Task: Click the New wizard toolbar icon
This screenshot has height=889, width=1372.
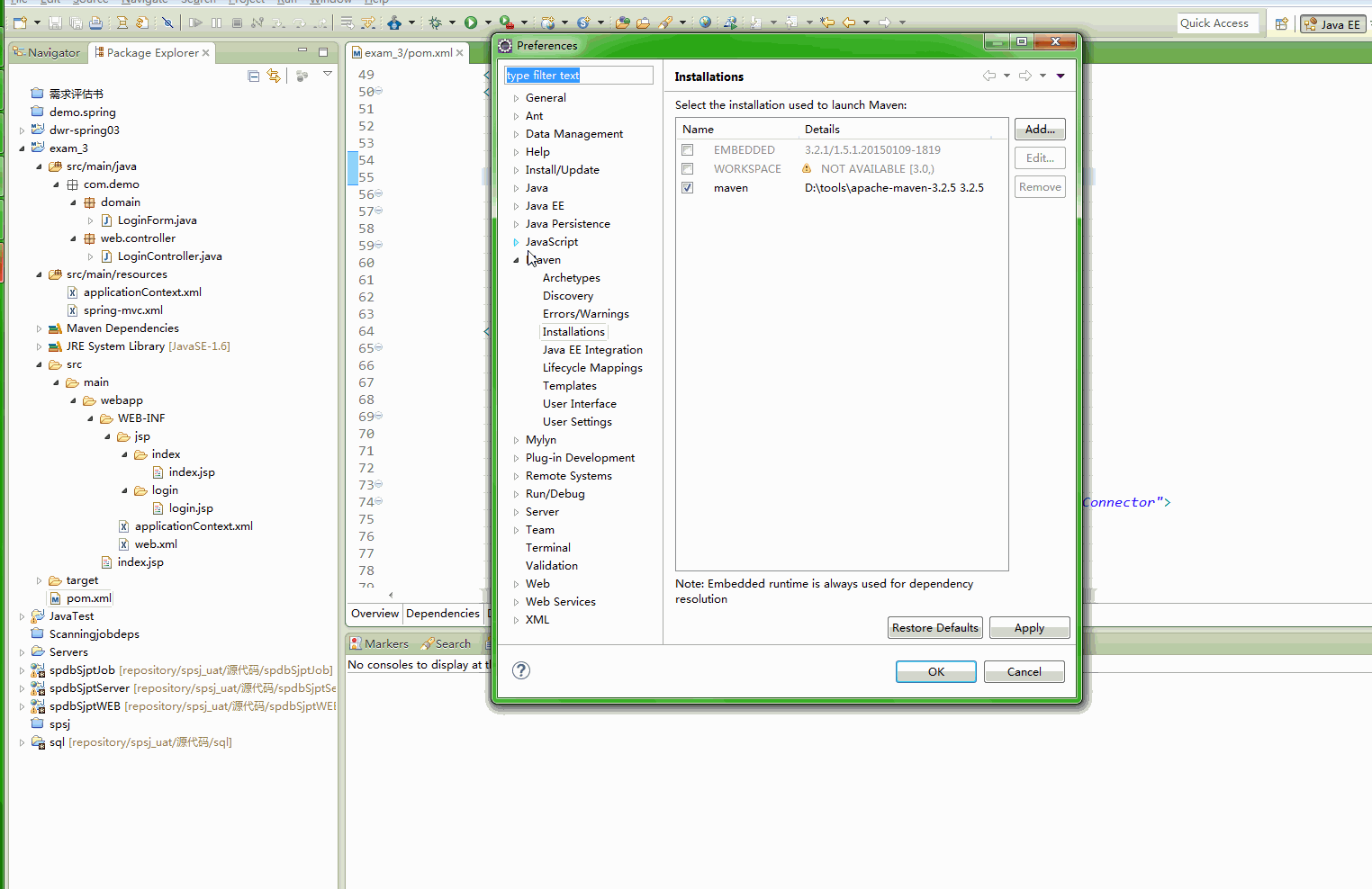Action: [20, 22]
